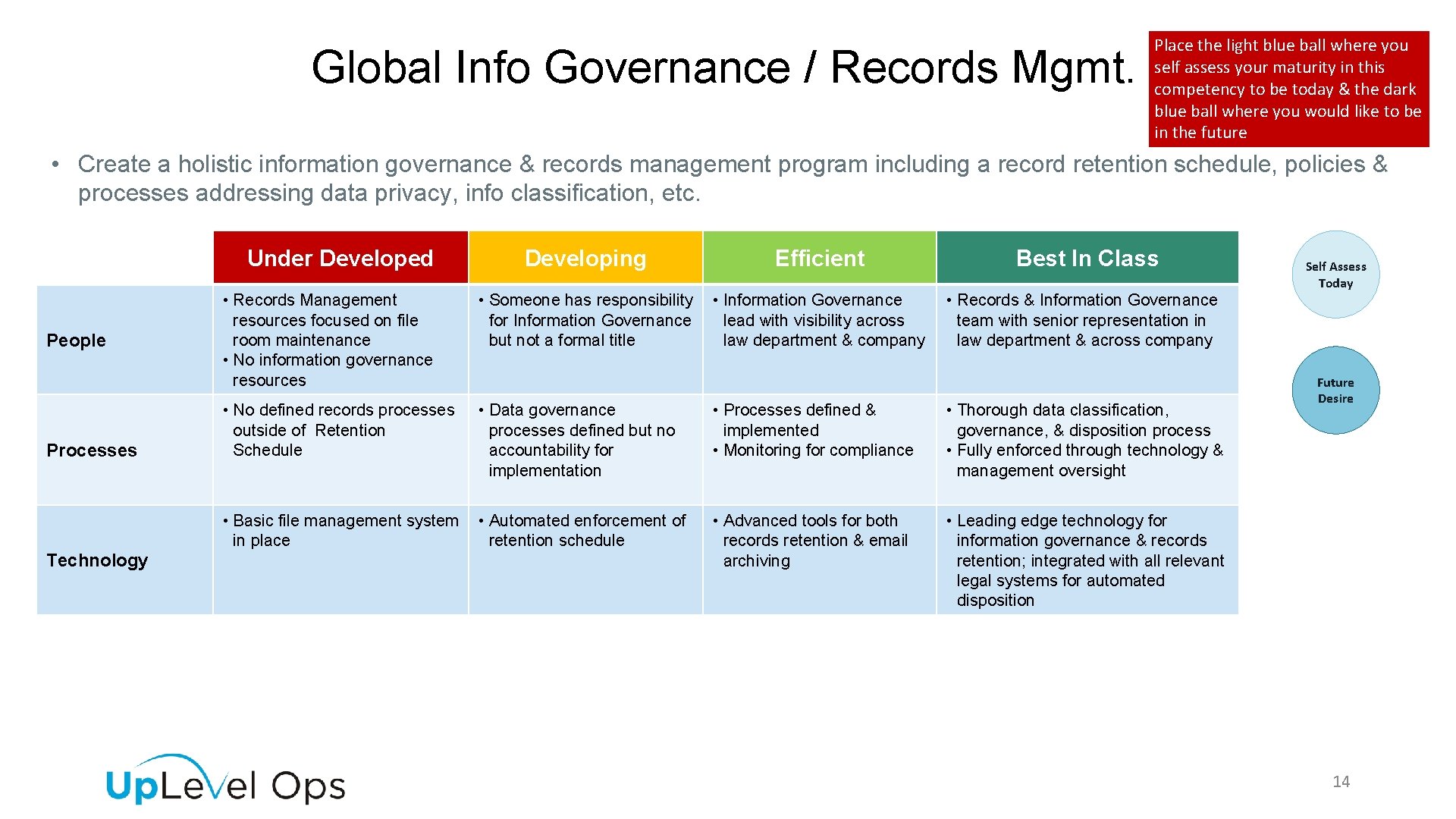Click cell about senior representation in law department
1456x819 pixels.
click(x=1084, y=320)
